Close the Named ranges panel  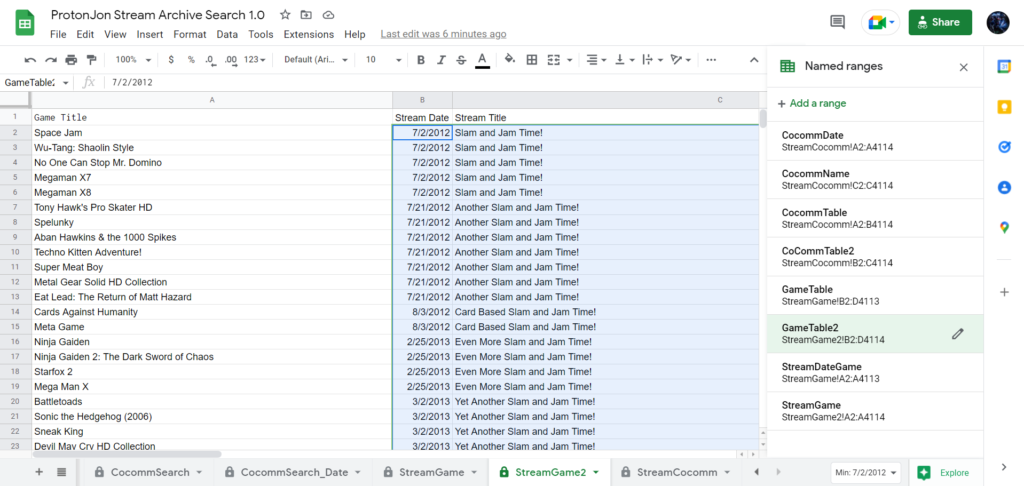click(x=963, y=67)
